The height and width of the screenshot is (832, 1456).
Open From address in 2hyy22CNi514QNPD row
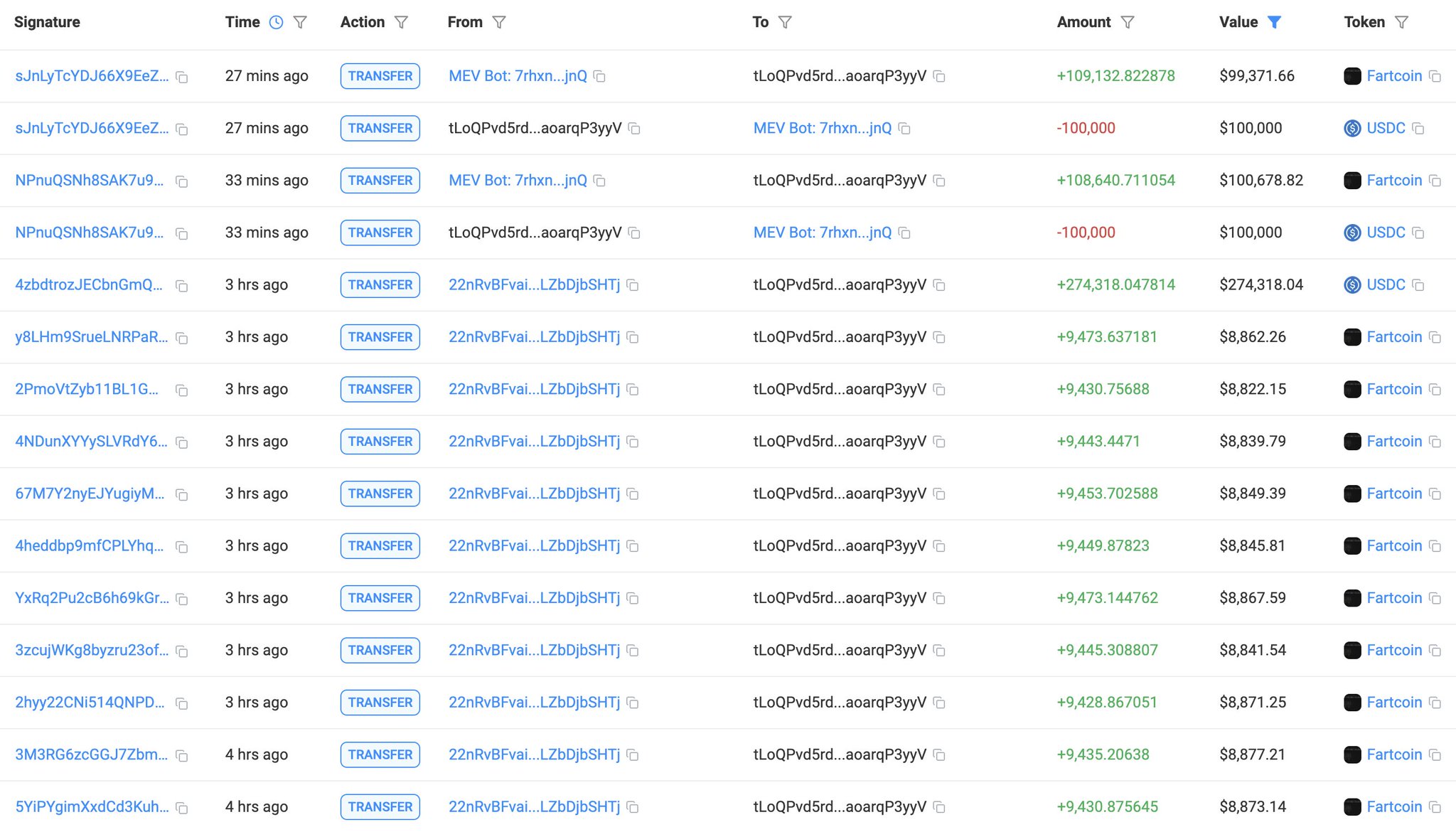(x=534, y=702)
